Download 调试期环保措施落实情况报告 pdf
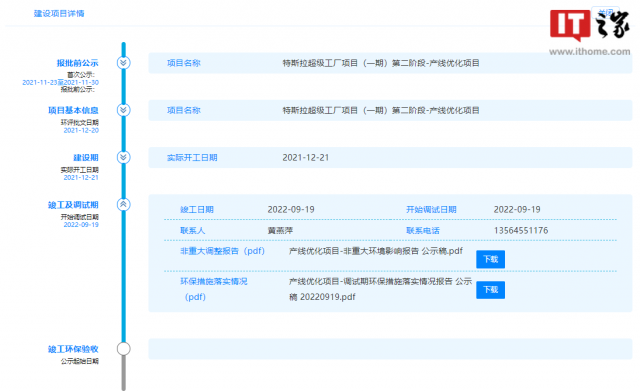640x391 pixels. point(490,290)
